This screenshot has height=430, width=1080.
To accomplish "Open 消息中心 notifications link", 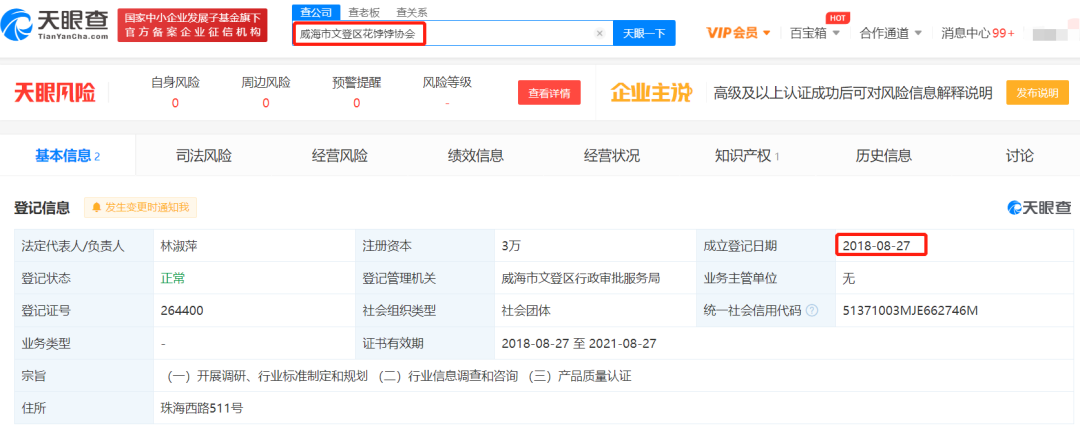I will pos(977,33).
